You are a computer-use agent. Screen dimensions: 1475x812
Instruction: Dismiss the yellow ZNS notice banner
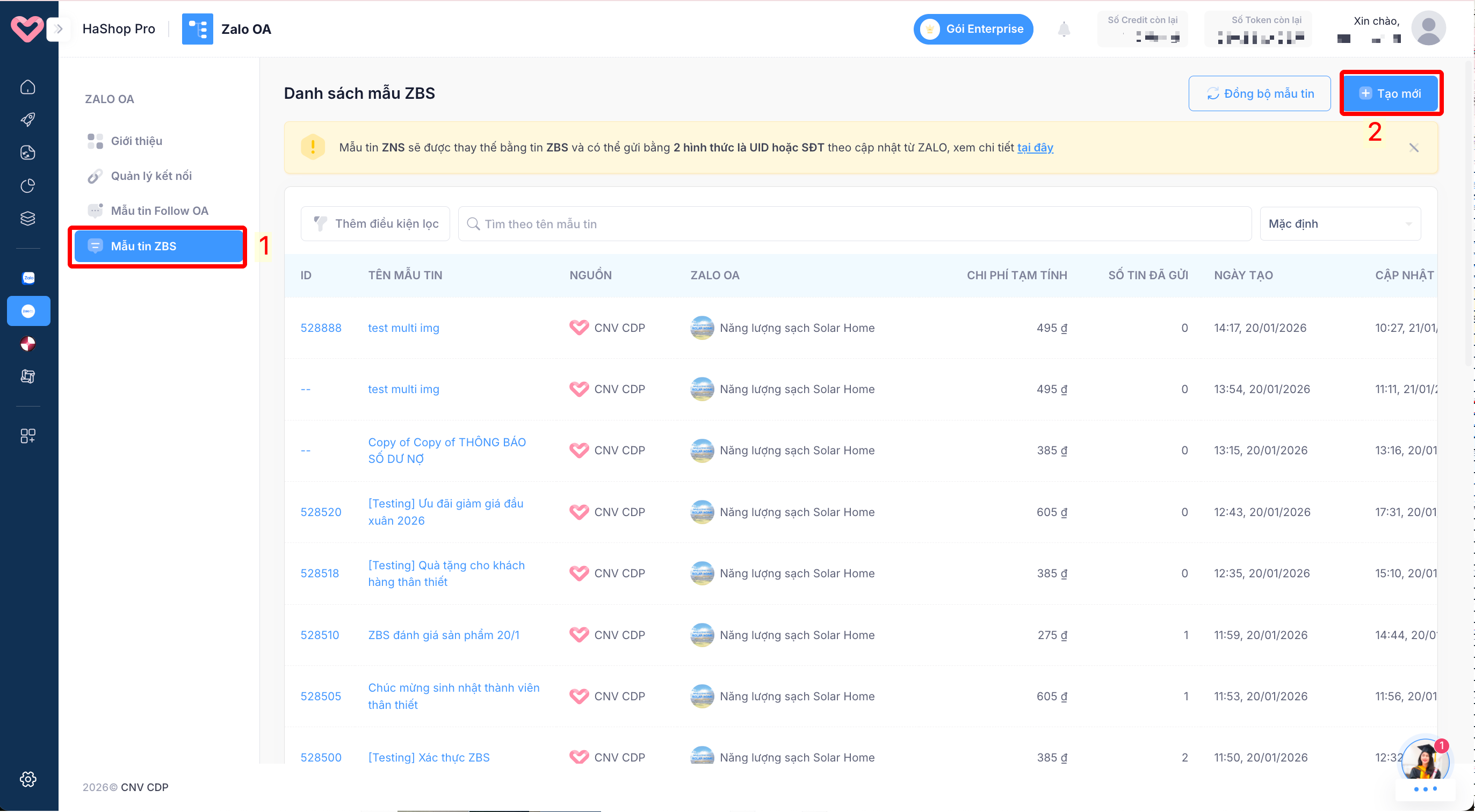(1413, 148)
